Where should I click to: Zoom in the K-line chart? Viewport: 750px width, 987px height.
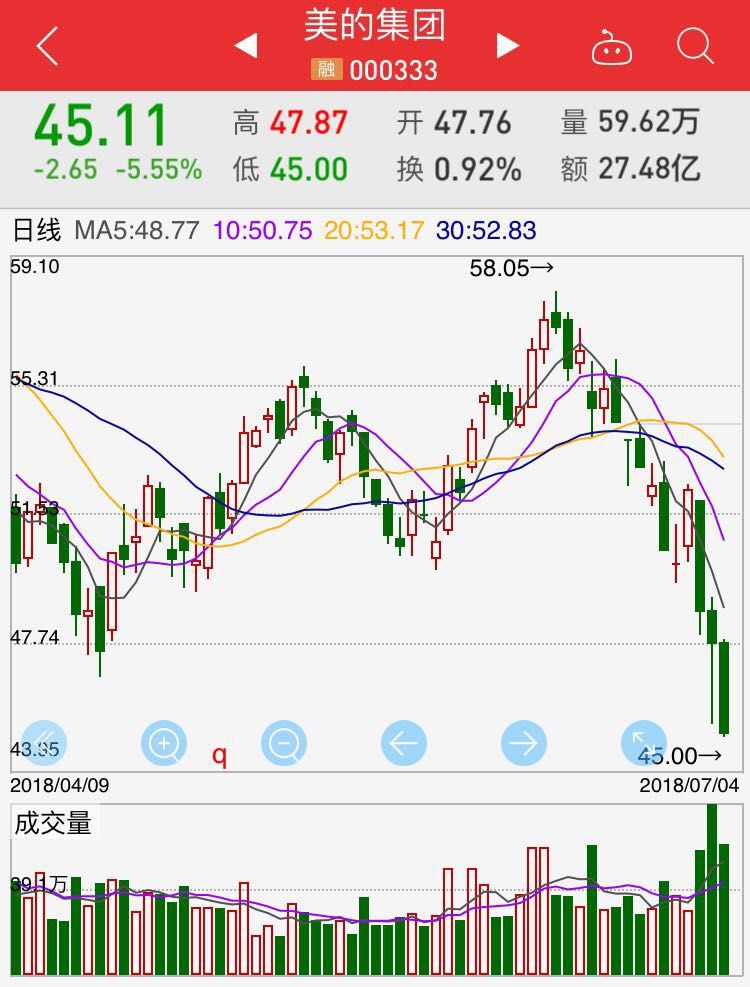[x=164, y=743]
